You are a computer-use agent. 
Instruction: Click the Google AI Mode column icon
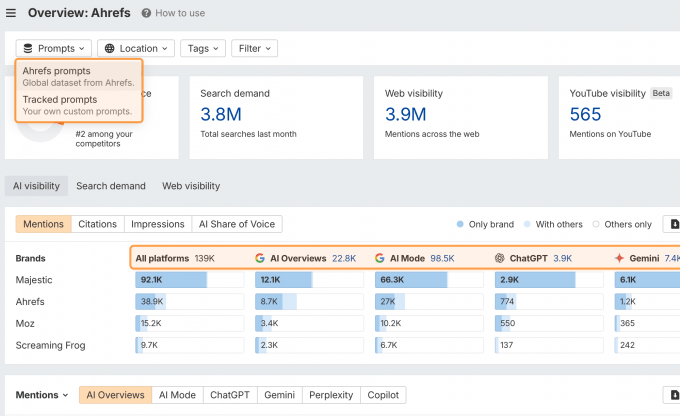(x=380, y=258)
